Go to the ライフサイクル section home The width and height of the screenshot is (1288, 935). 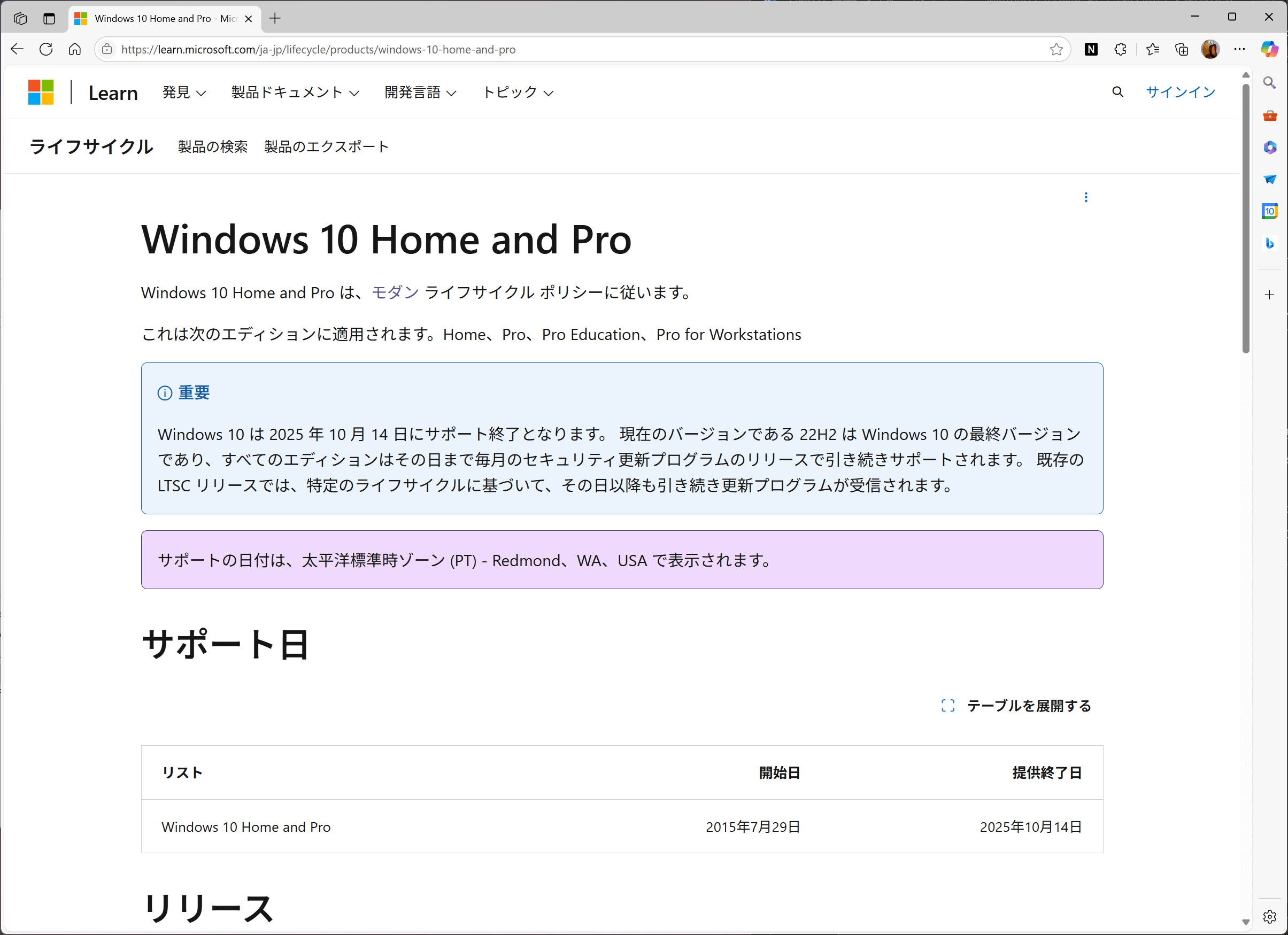[x=91, y=146]
